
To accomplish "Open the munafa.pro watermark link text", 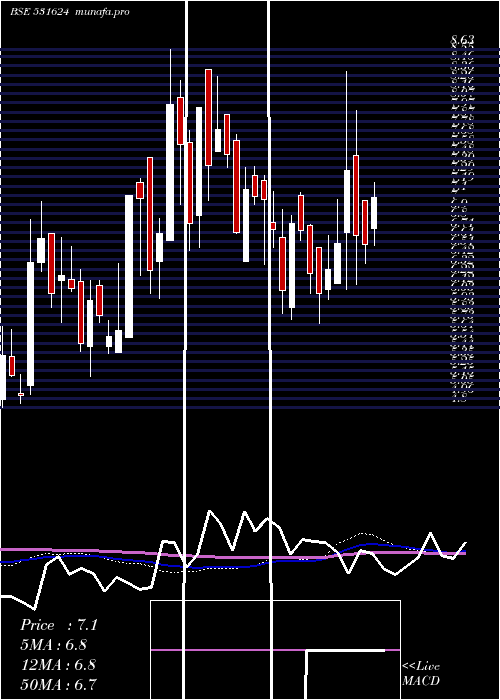I will 103,12.
